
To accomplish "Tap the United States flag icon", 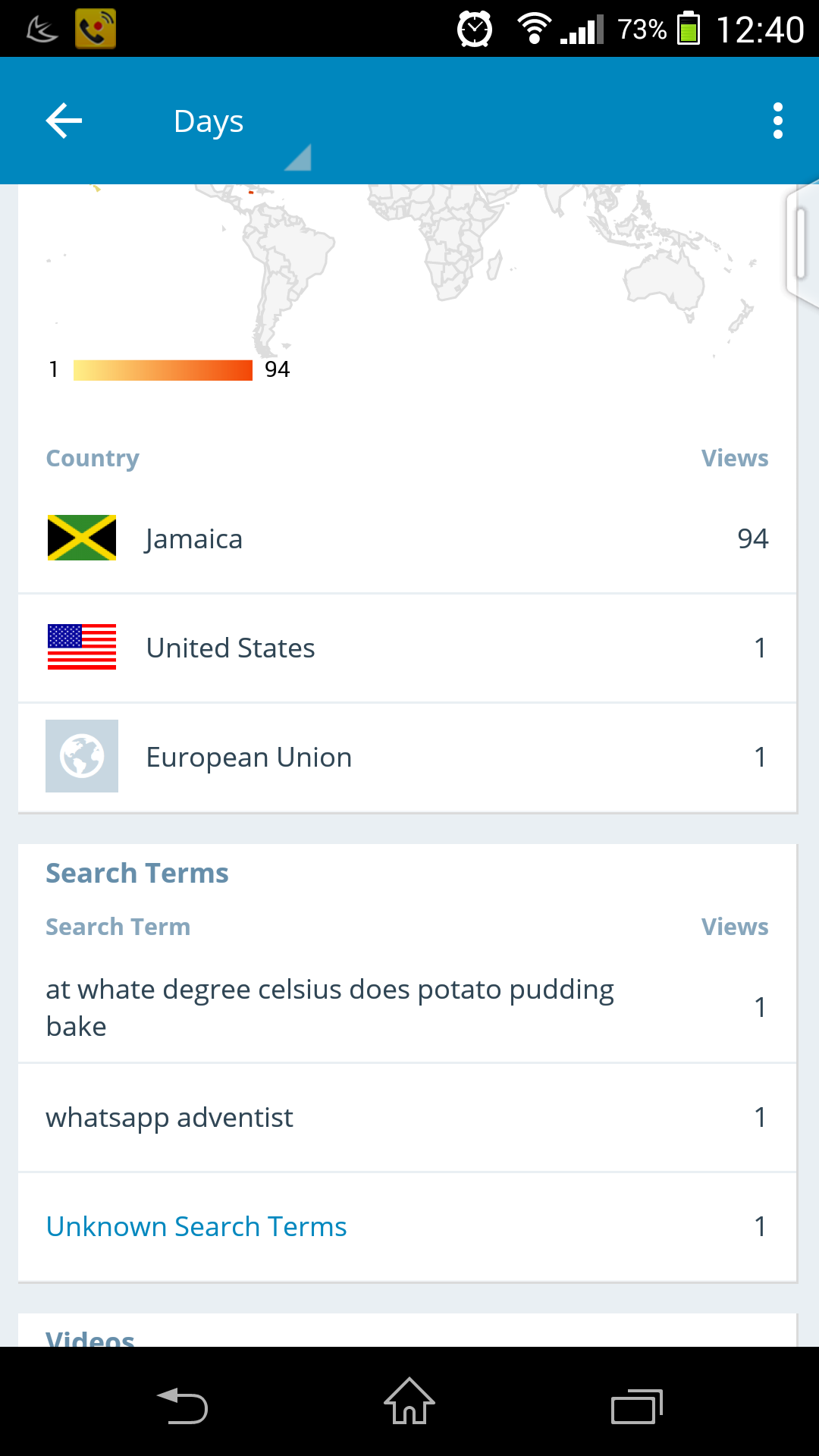I will [x=82, y=648].
